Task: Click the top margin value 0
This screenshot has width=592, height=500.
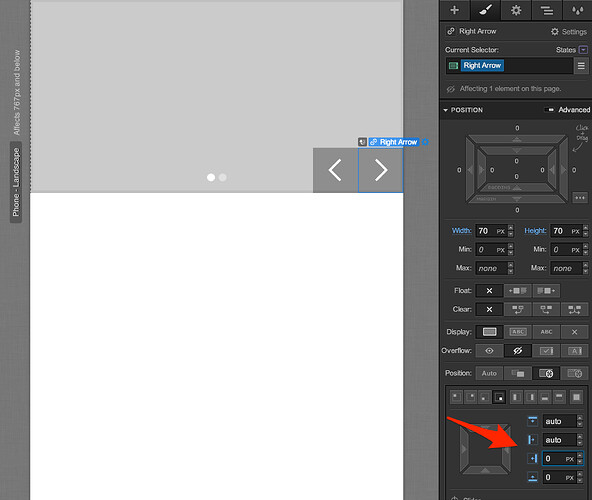Action: click(517, 128)
